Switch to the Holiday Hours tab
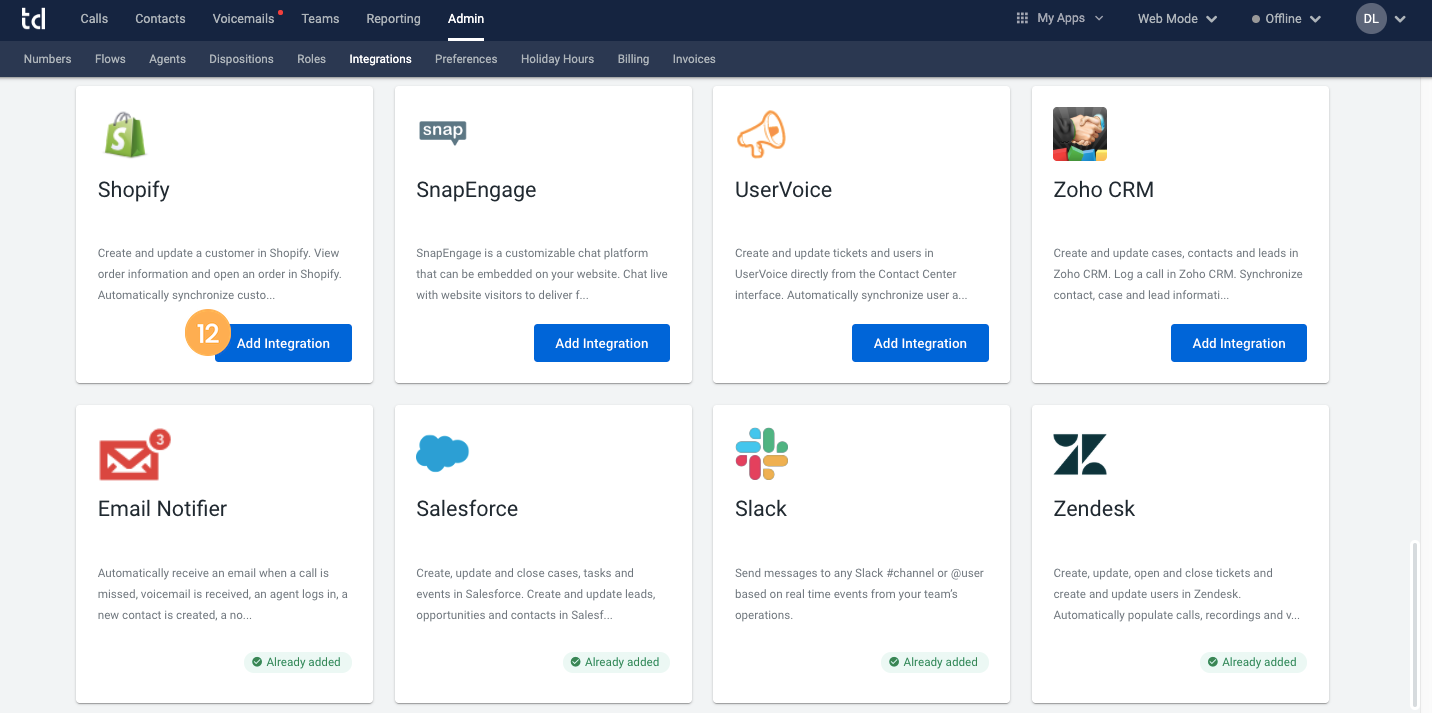1432x713 pixels. (x=557, y=59)
